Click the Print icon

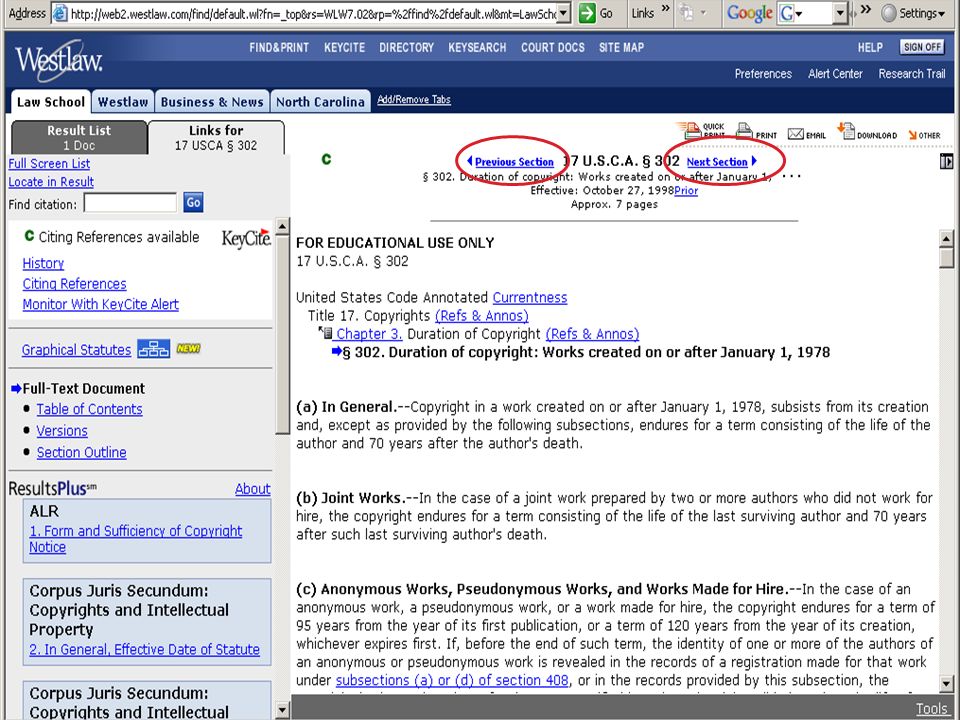(x=744, y=131)
